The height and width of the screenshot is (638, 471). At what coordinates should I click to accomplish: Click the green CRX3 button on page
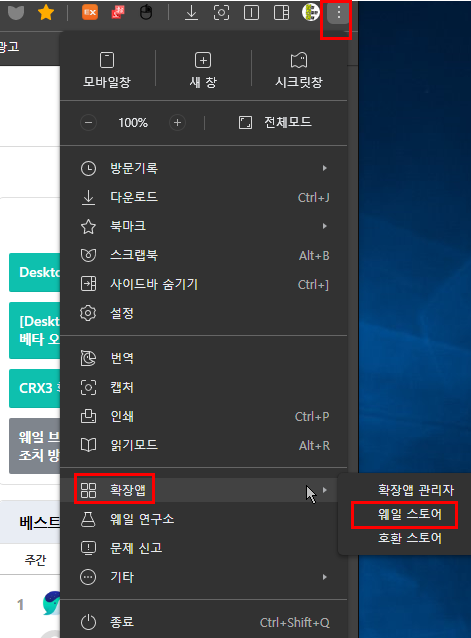tap(35, 388)
